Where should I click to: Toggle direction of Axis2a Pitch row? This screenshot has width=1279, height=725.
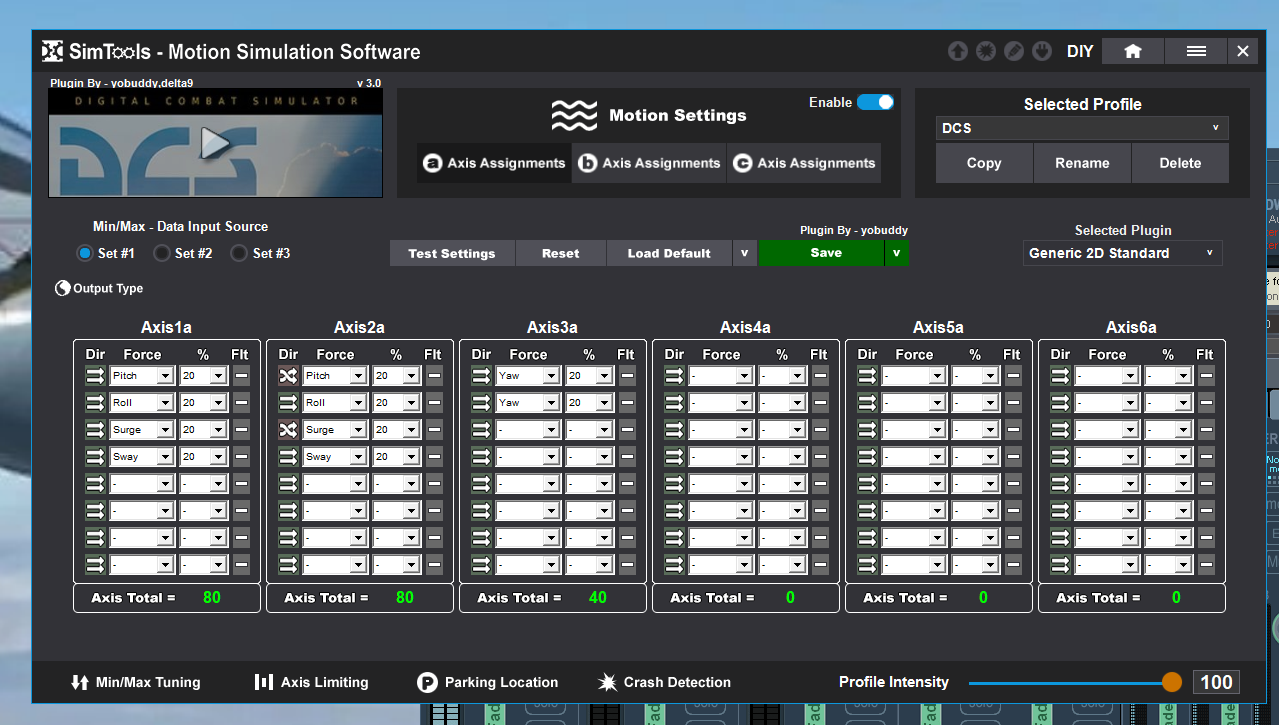point(288,376)
